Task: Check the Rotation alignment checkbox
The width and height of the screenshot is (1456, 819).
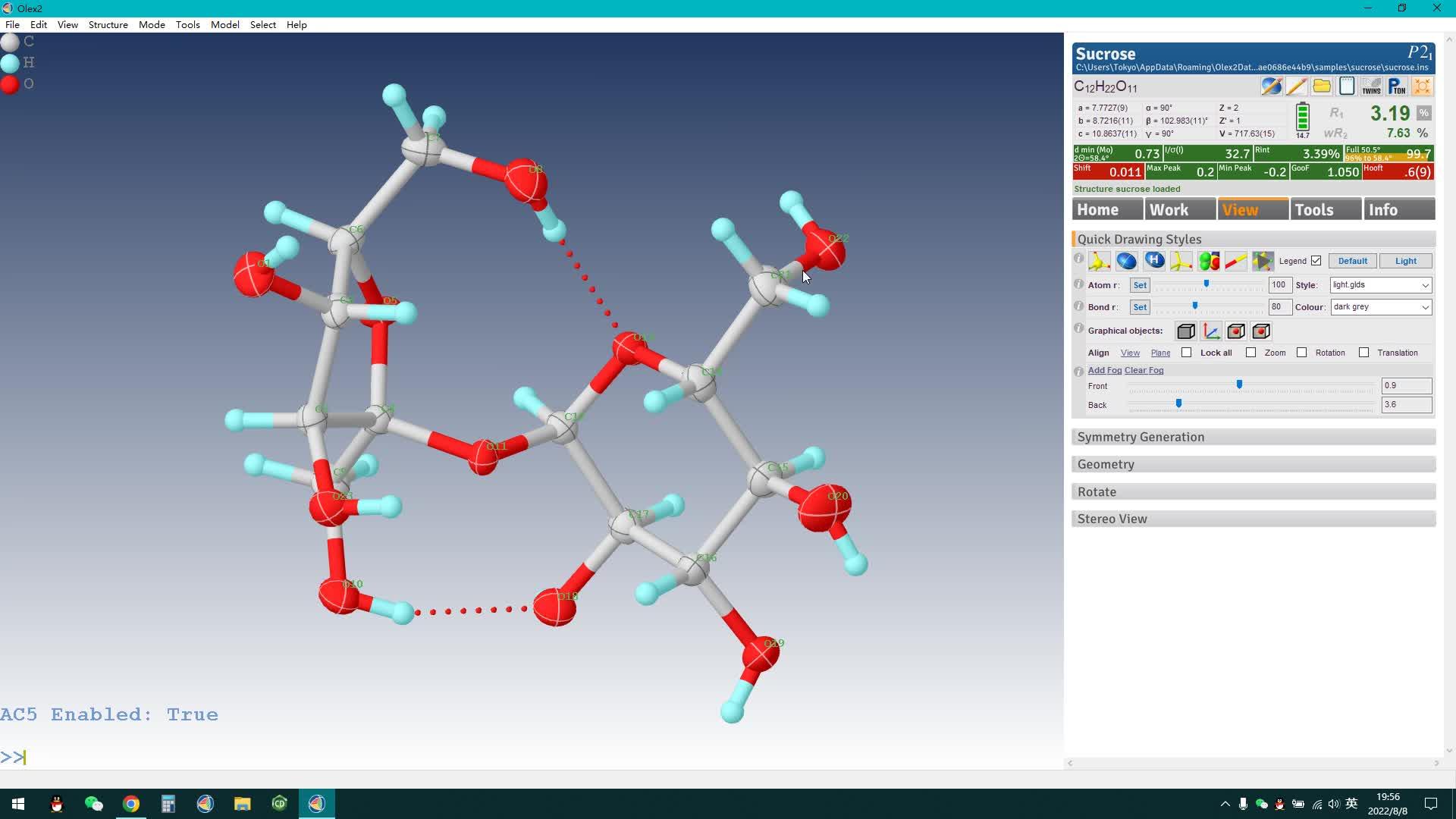Action: pyautogui.click(x=1302, y=353)
